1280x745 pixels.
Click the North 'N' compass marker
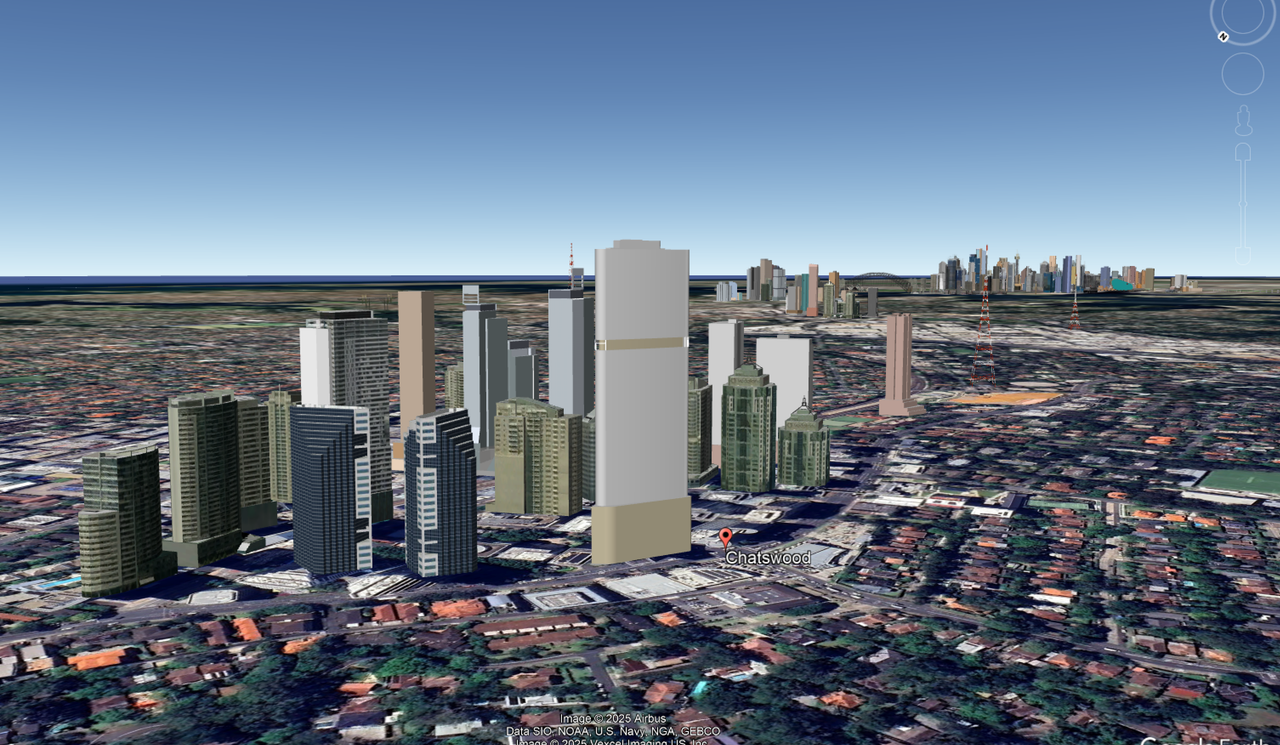[1223, 37]
